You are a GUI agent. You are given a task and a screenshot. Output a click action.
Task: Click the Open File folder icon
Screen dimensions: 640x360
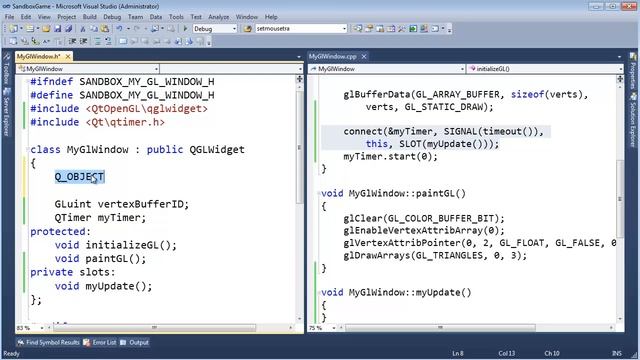pos(46,29)
